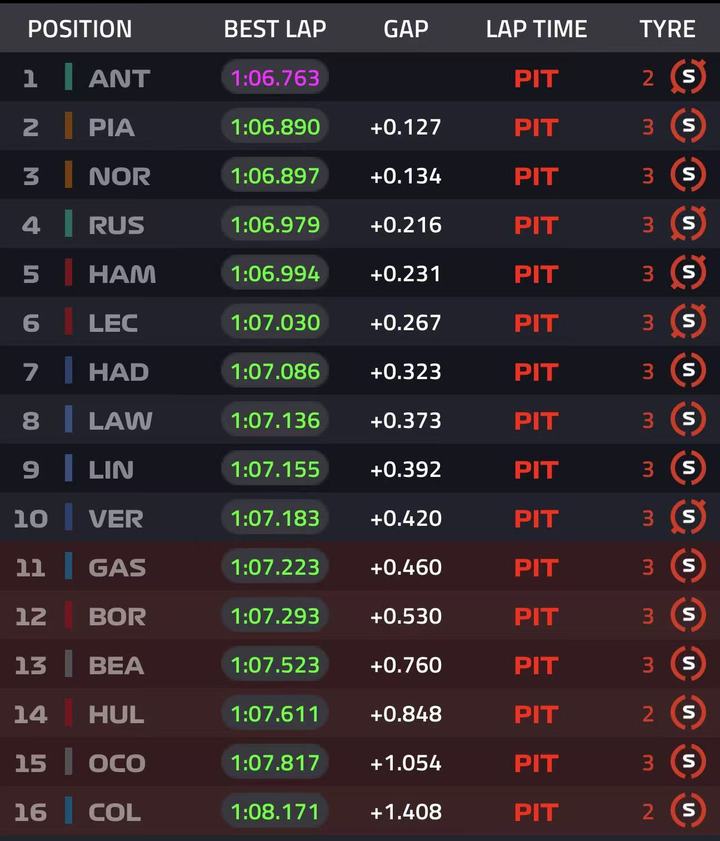Select the soft tyre icon for LAW

click(688, 419)
